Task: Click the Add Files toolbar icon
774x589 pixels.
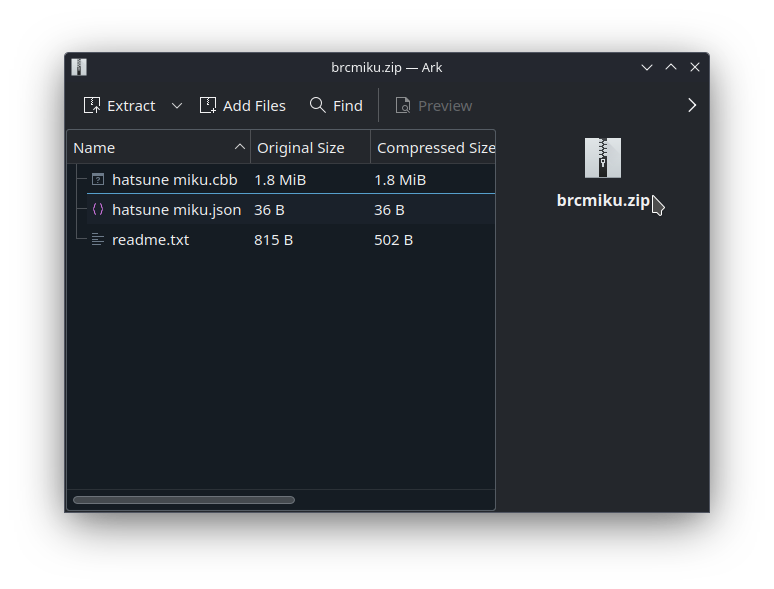Action: click(208, 105)
